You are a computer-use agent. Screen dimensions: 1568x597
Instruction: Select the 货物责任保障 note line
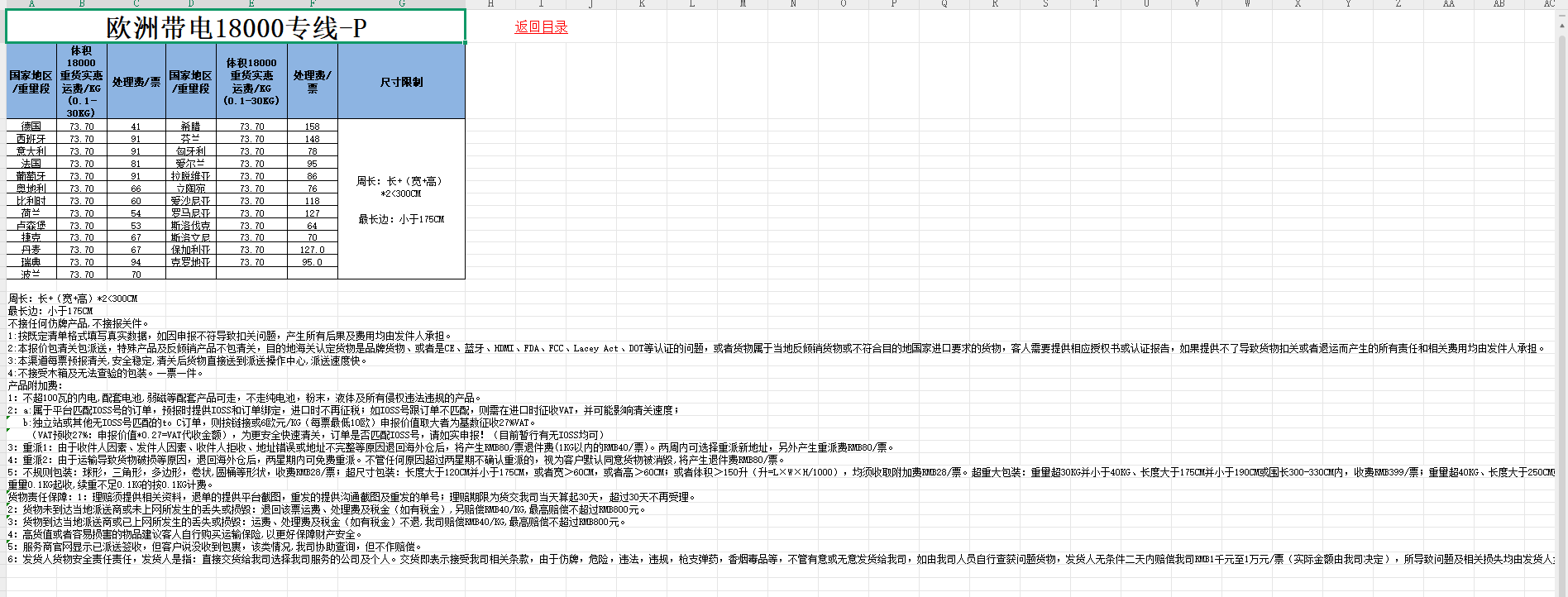(x=352, y=497)
